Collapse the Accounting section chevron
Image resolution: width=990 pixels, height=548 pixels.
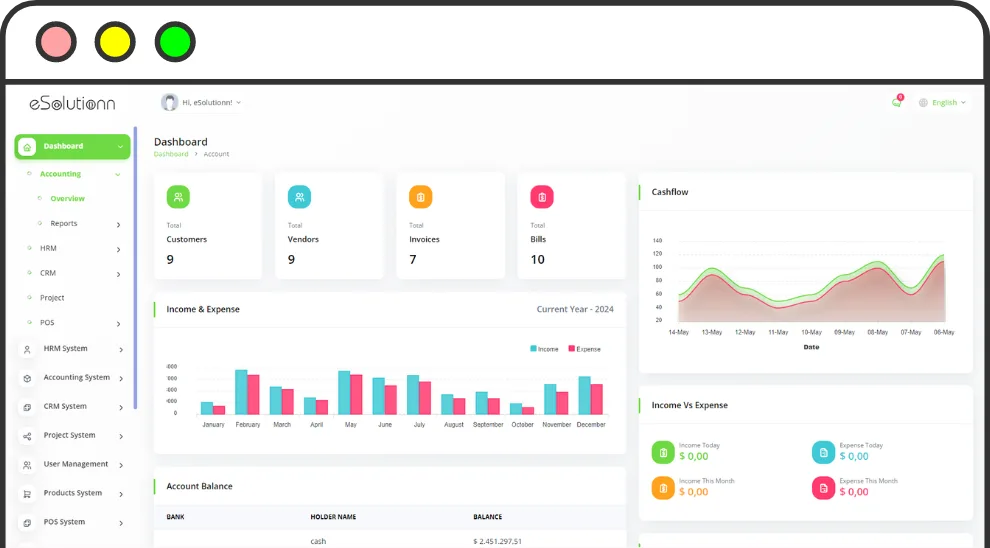click(x=117, y=174)
